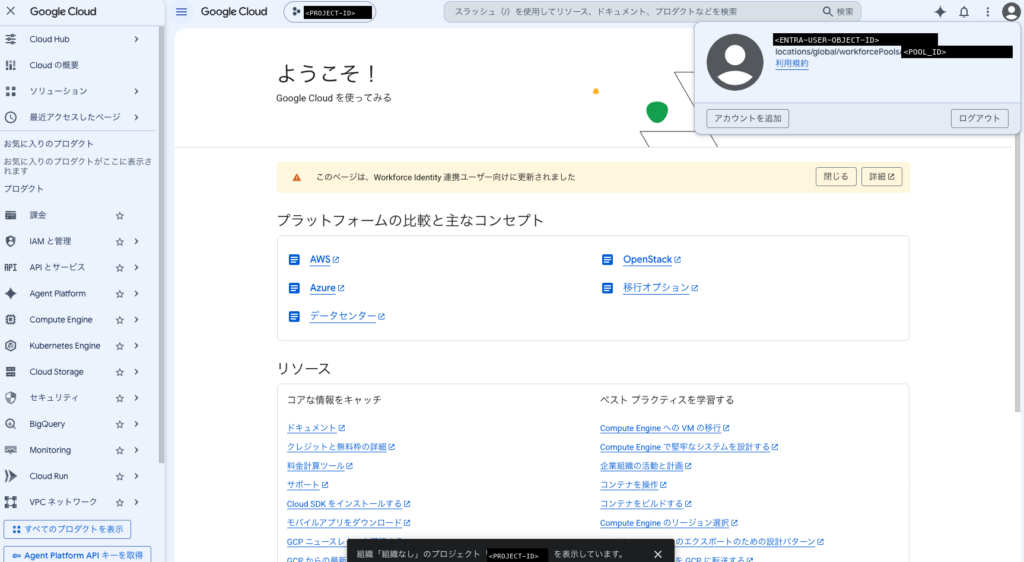Image resolution: width=1024 pixels, height=562 pixels.
Task: Open Cloud SDK をインストールする link
Action: tap(348, 504)
